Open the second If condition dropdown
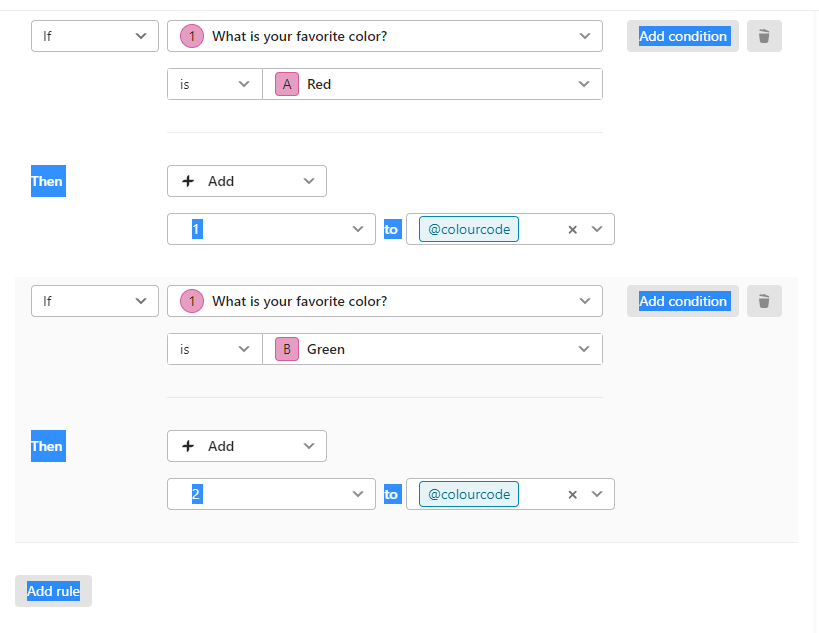The image size is (819, 633). click(x=95, y=301)
